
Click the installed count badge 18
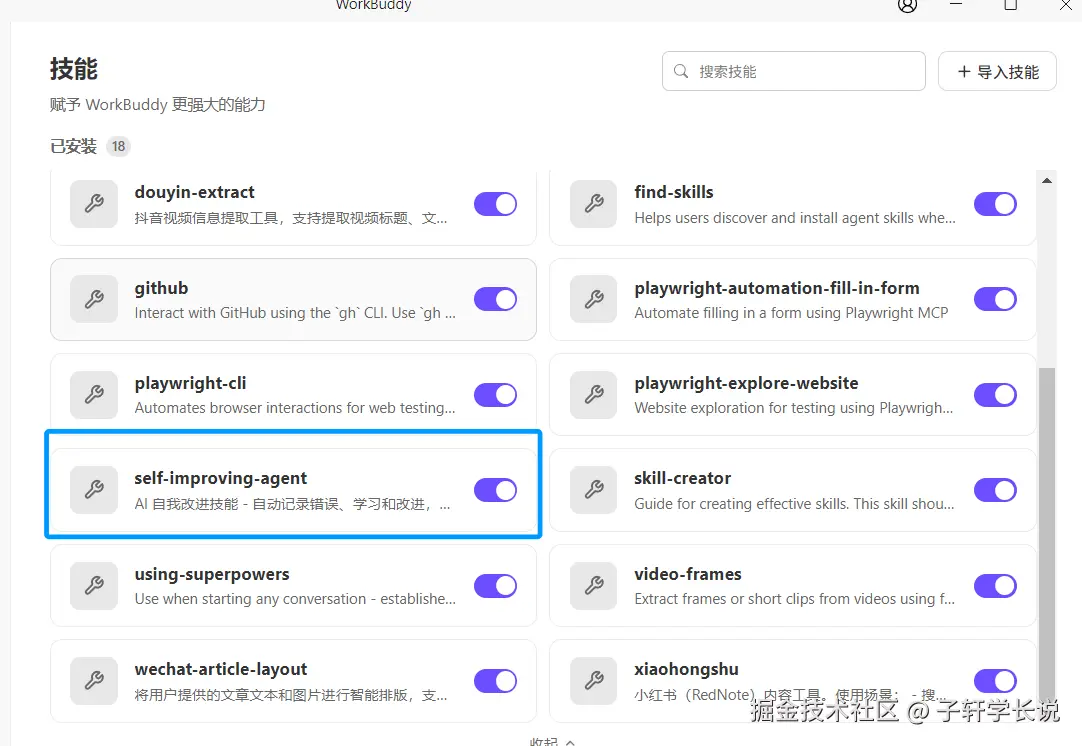(119, 146)
